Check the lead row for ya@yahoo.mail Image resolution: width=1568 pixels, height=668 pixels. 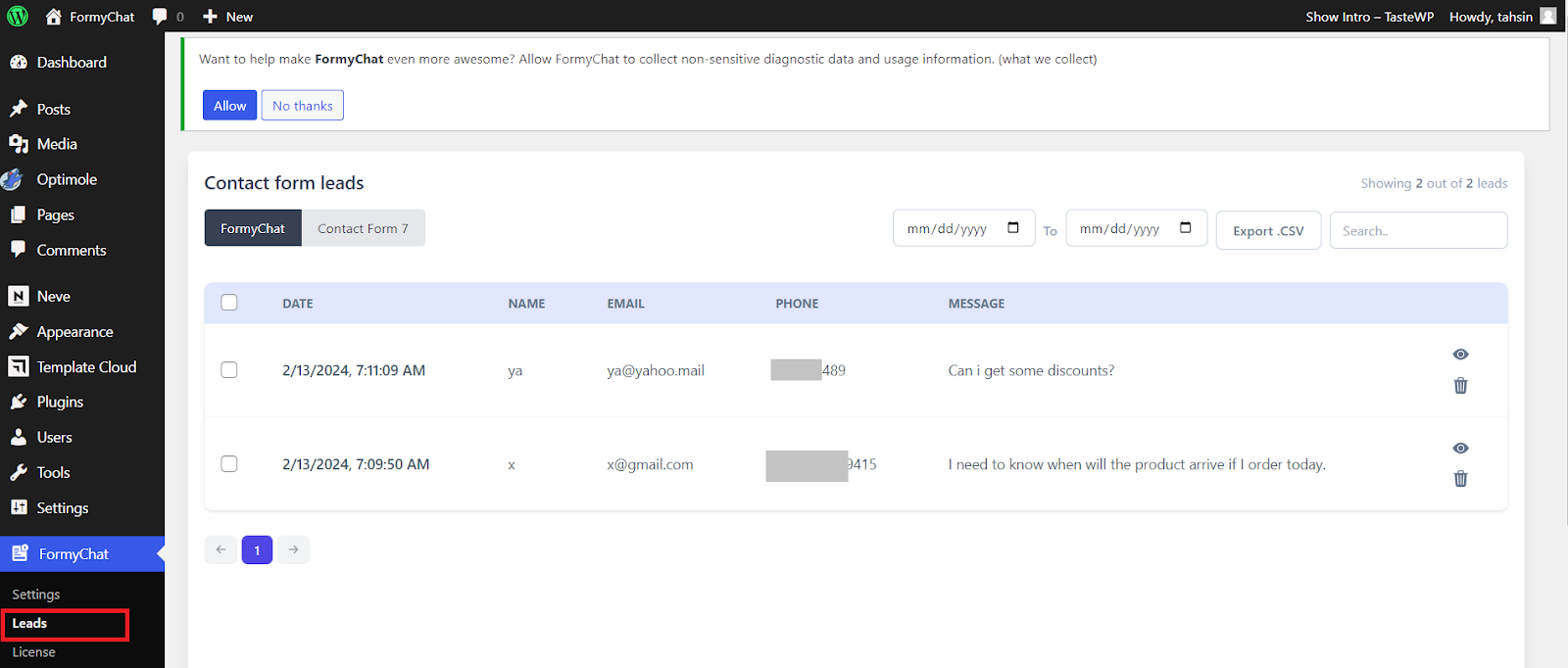click(229, 370)
